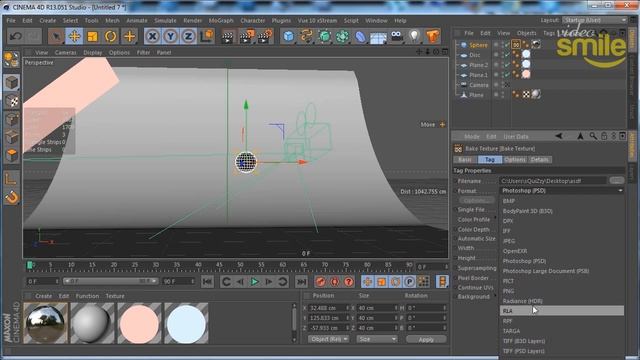
Task: Click the green timeline playhead marker
Action: [x=30, y=265]
